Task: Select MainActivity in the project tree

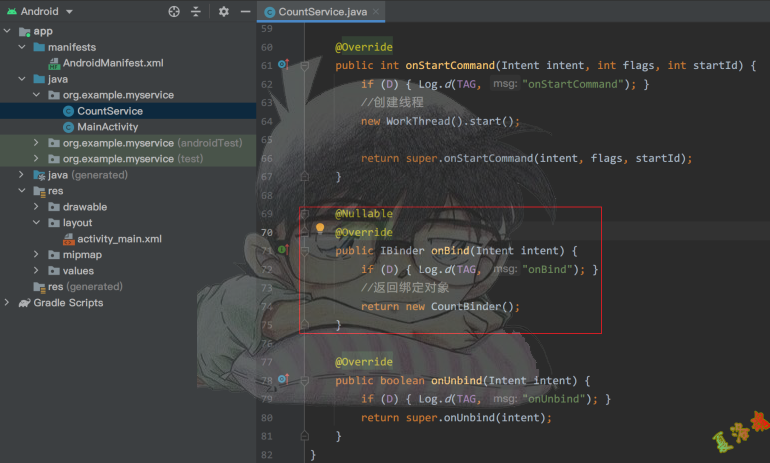Action: click(107, 127)
